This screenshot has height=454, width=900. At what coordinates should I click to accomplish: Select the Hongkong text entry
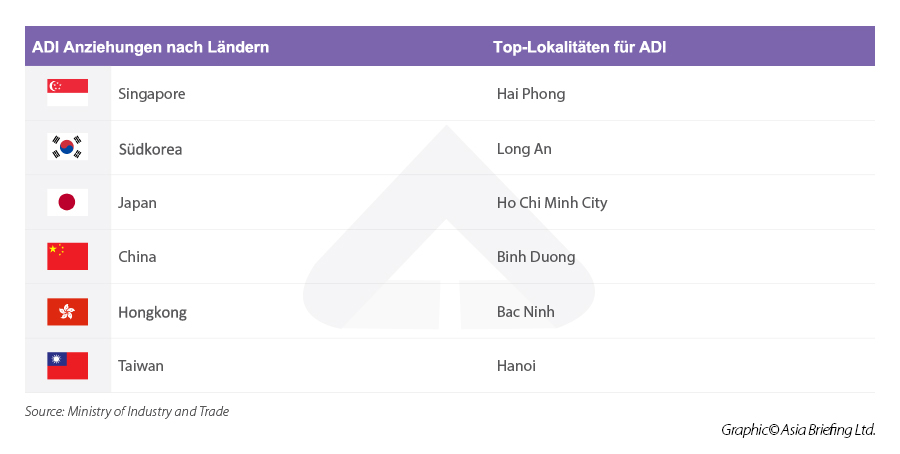152,312
